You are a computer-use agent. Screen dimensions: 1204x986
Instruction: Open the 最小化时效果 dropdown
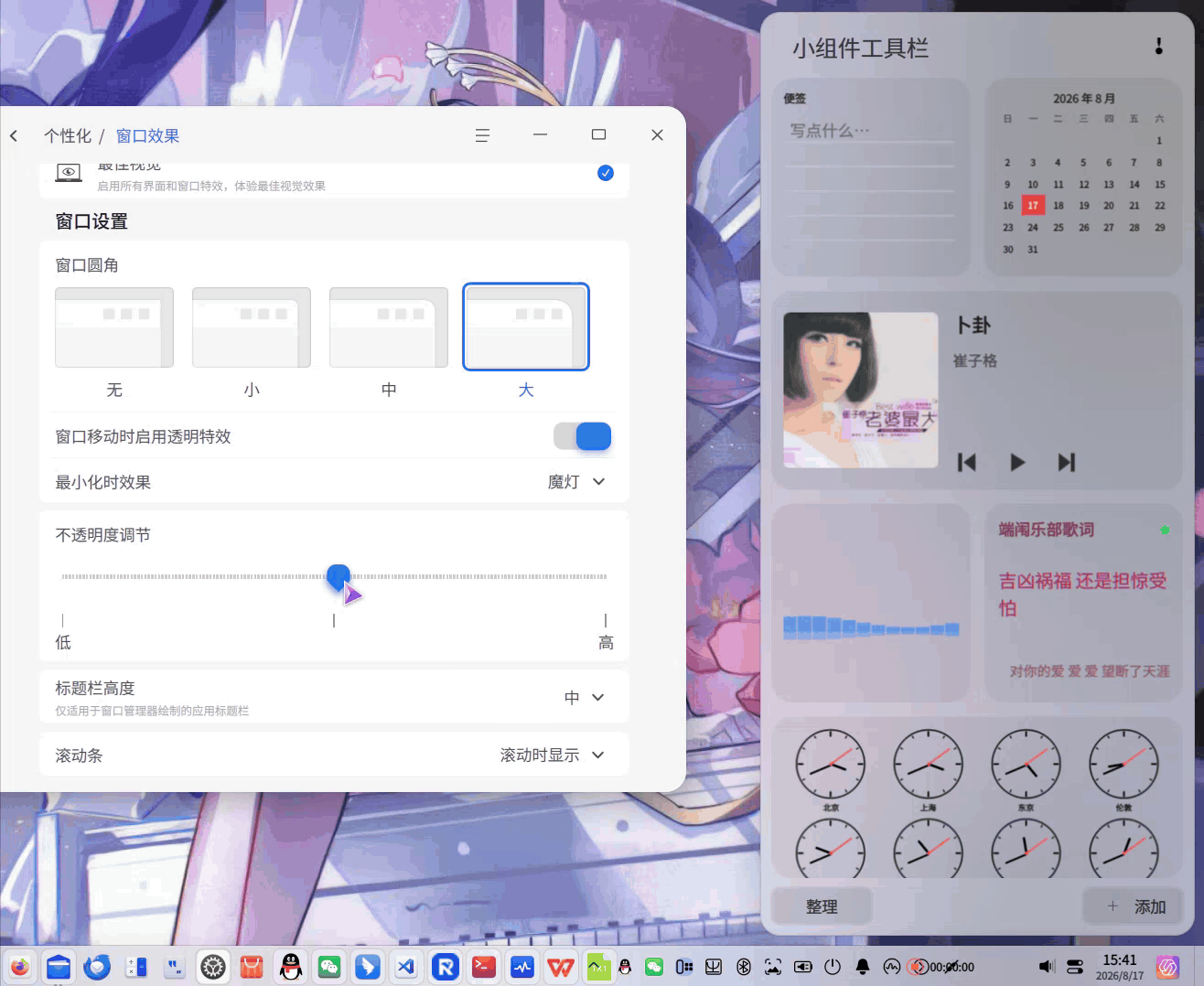(x=576, y=482)
